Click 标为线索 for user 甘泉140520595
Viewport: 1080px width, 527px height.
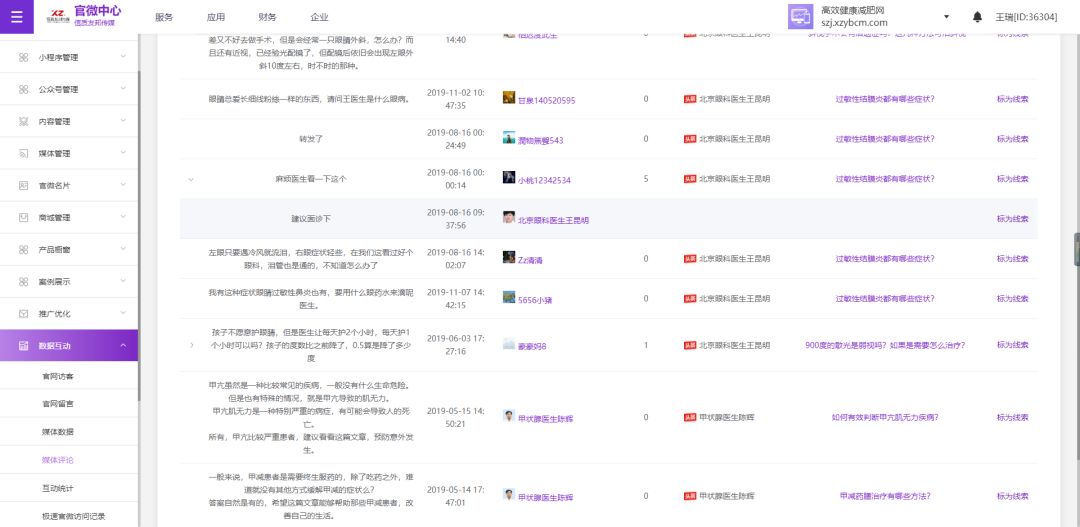click(x=1011, y=99)
